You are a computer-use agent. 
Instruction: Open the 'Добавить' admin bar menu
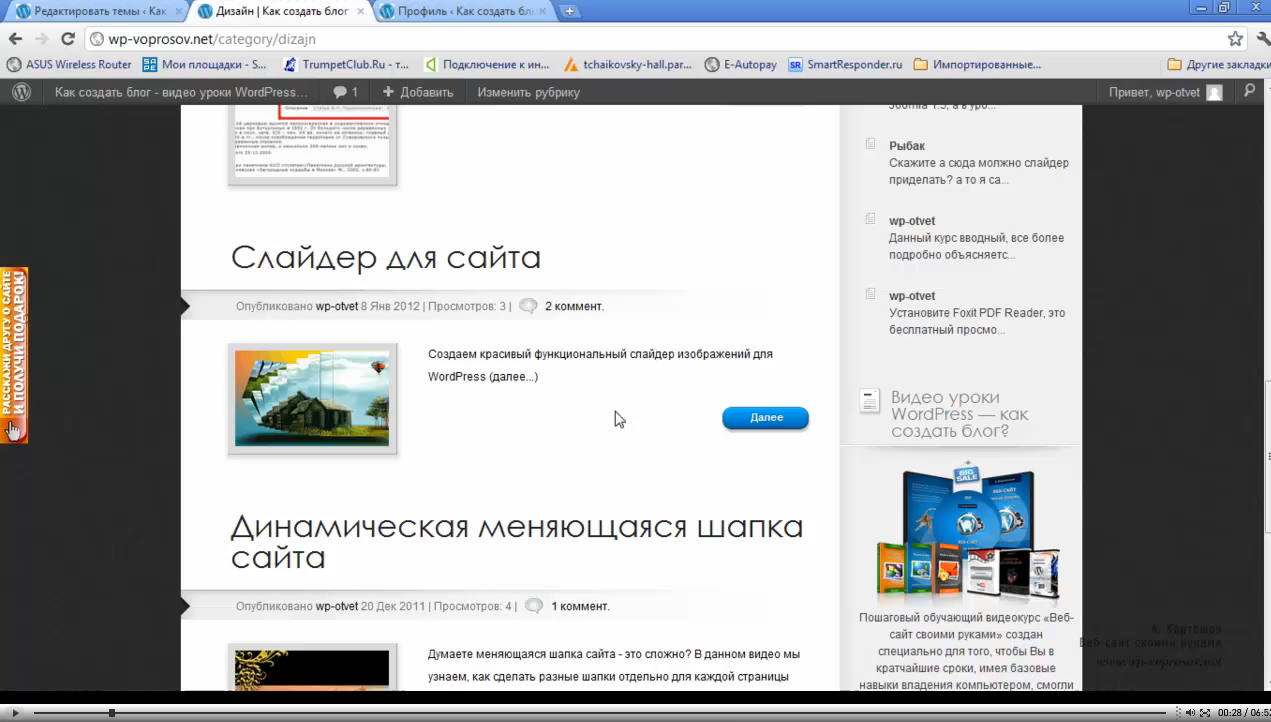[x=418, y=92]
